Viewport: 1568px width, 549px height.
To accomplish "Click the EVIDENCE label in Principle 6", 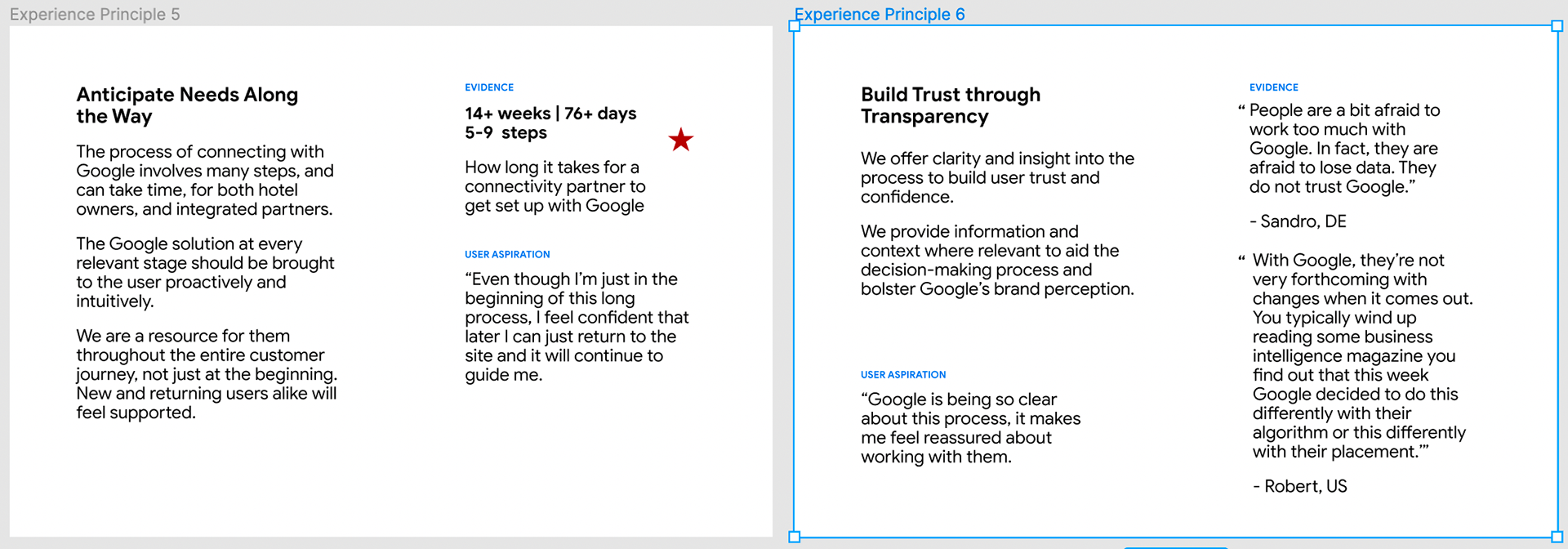I will (1273, 87).
